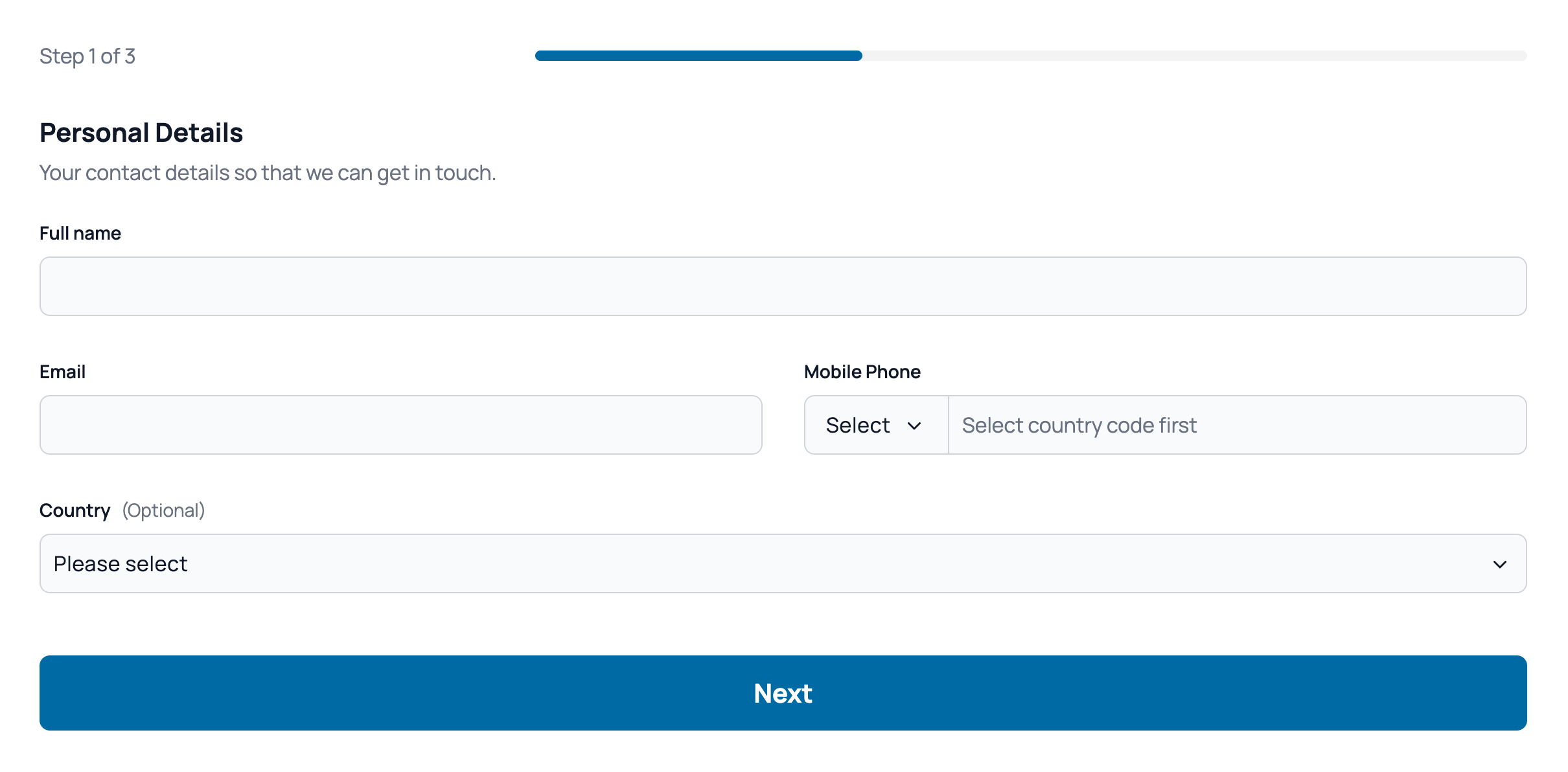Focus the Email text field
Image resolution: width=1568 pixels, height=772 pixels.
tap(400, 425)
